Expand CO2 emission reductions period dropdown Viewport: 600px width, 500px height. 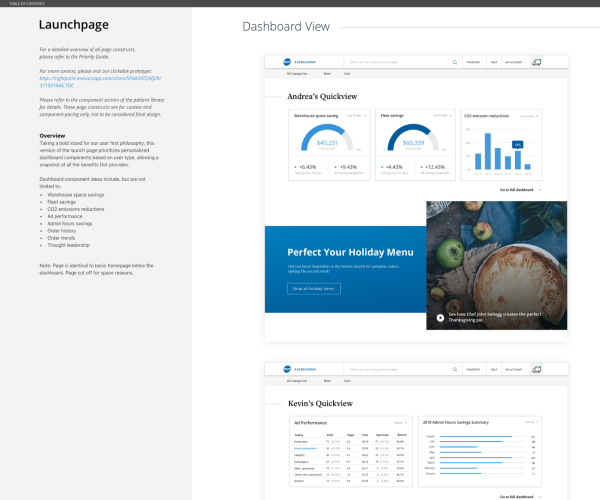point(527,116)
